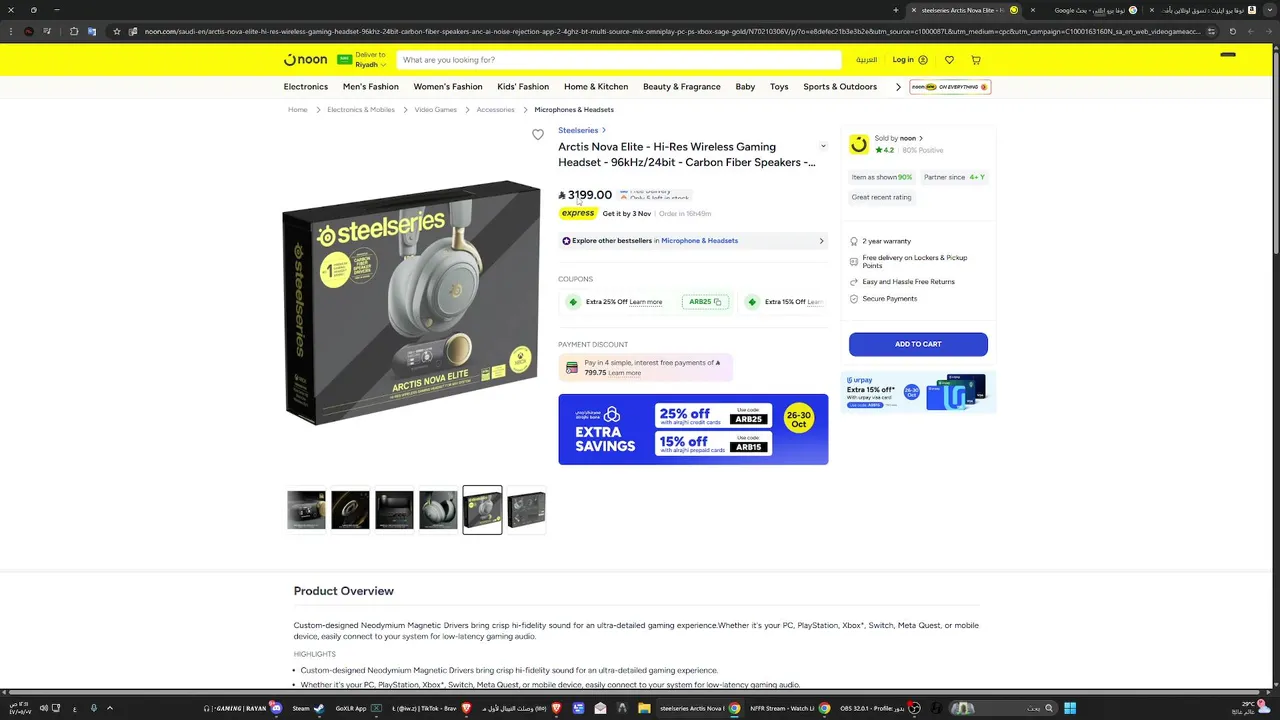The height and width of the screenshot is (720, 1280).
Task: Click the urpay Extra 15% off banner
Action: (918, 392)
